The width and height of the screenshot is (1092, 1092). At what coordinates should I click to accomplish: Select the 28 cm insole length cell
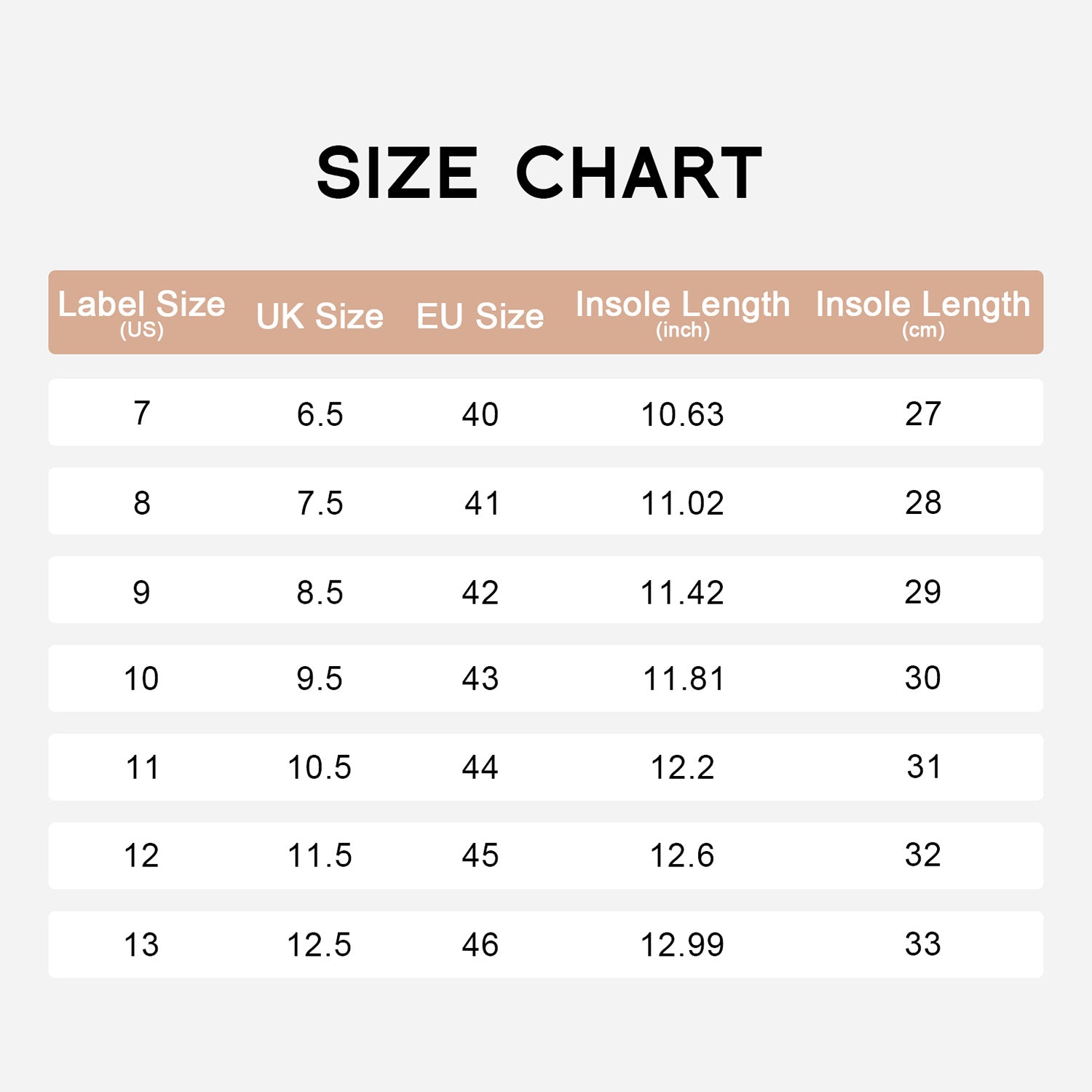922,502
